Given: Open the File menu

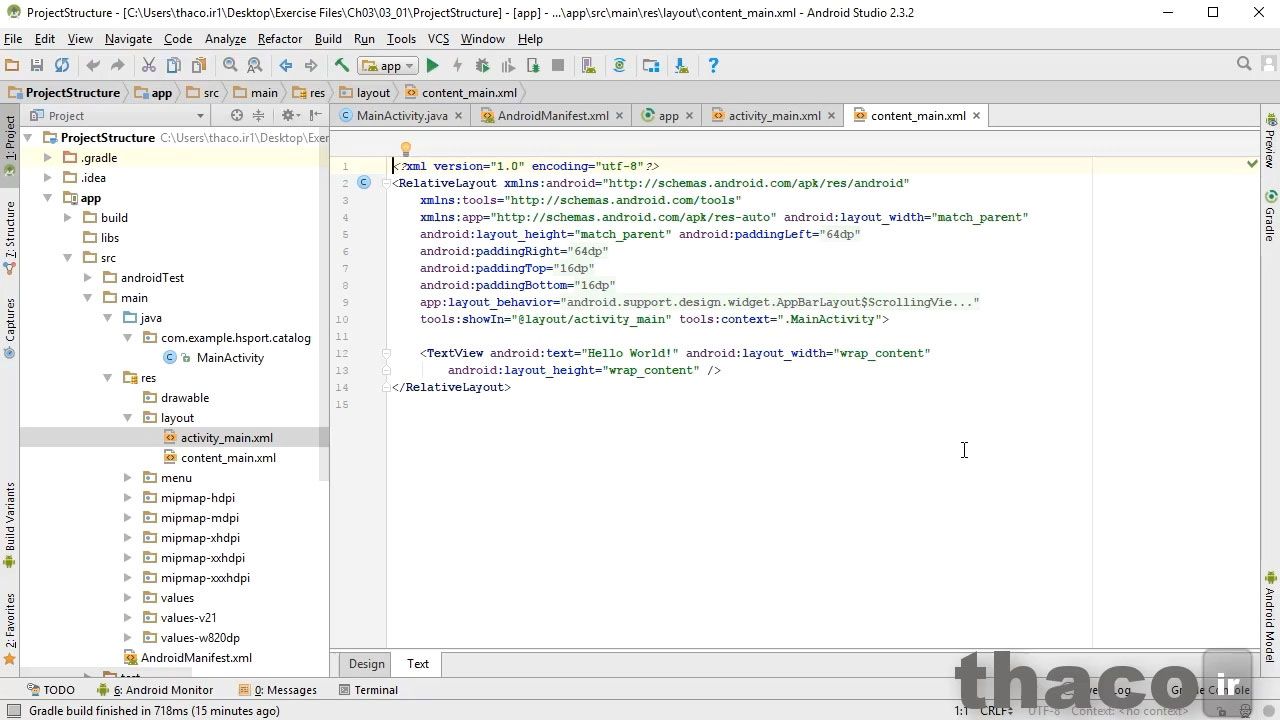Looking at the screenshot, I should [13, 39].
